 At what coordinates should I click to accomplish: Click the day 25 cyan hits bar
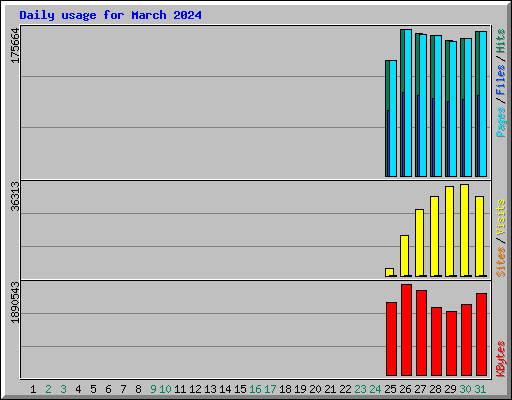click(x=393, y=118)
